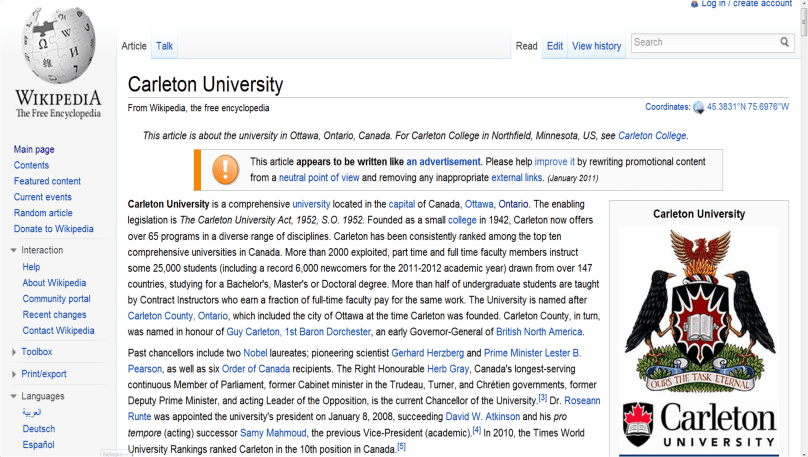The image size is (808, 457).
Task: Click the search magnifier icon
Action: tap(784, 42)
